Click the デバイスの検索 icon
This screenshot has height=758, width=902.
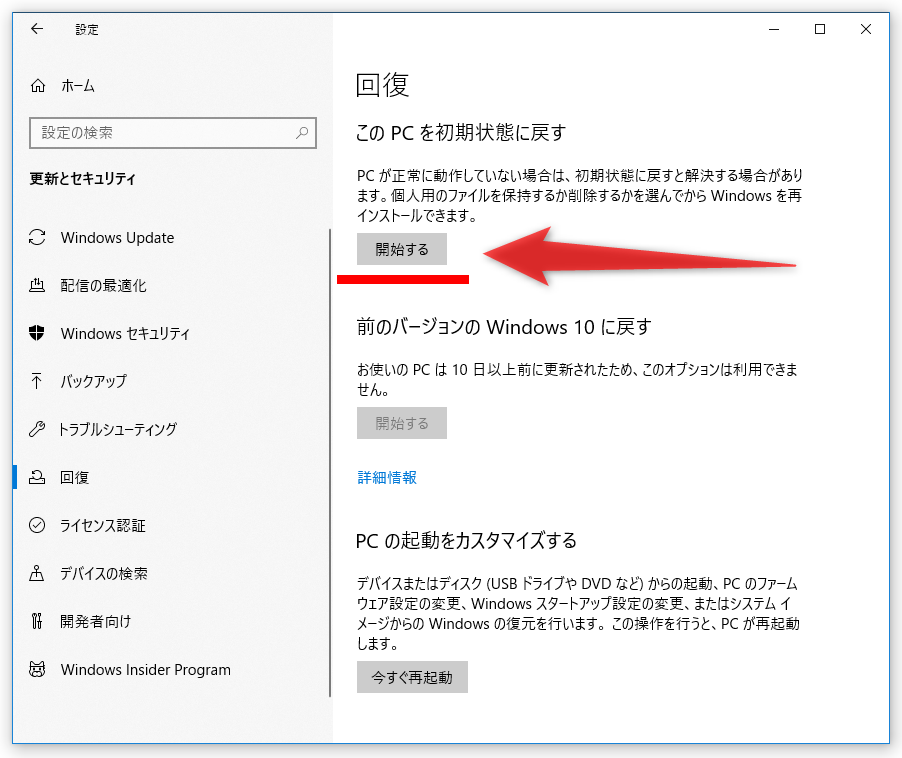tap(37, 573)
